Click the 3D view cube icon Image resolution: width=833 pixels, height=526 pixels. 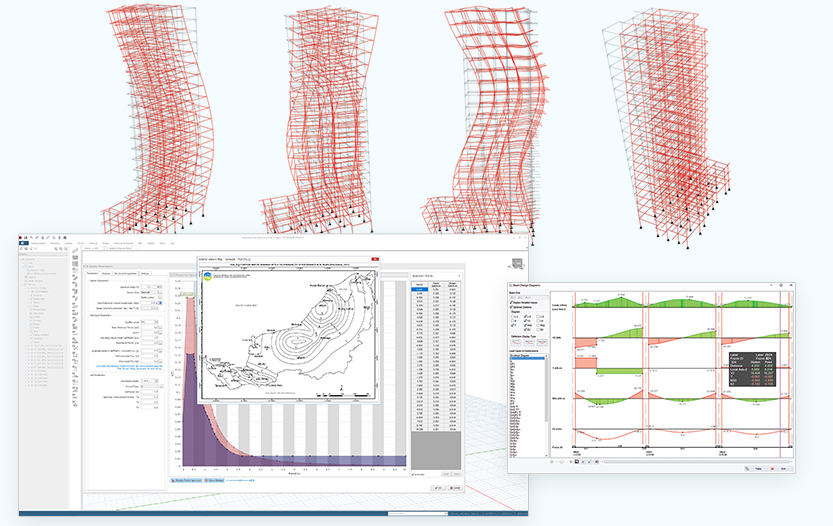coord(517,264)
